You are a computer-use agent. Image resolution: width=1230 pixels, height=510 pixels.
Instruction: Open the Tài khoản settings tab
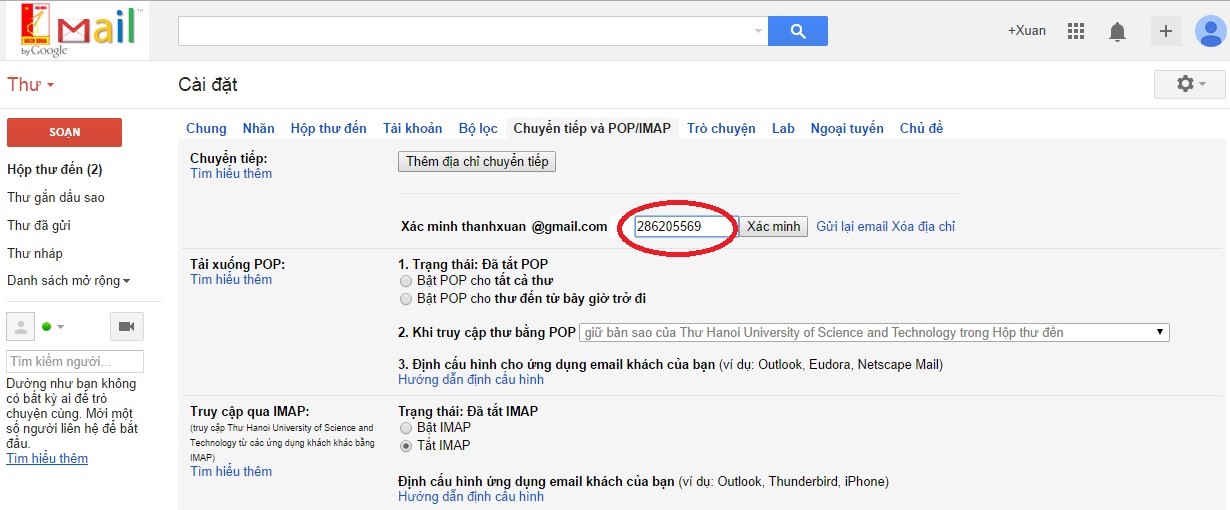click(x=412, y=128)
